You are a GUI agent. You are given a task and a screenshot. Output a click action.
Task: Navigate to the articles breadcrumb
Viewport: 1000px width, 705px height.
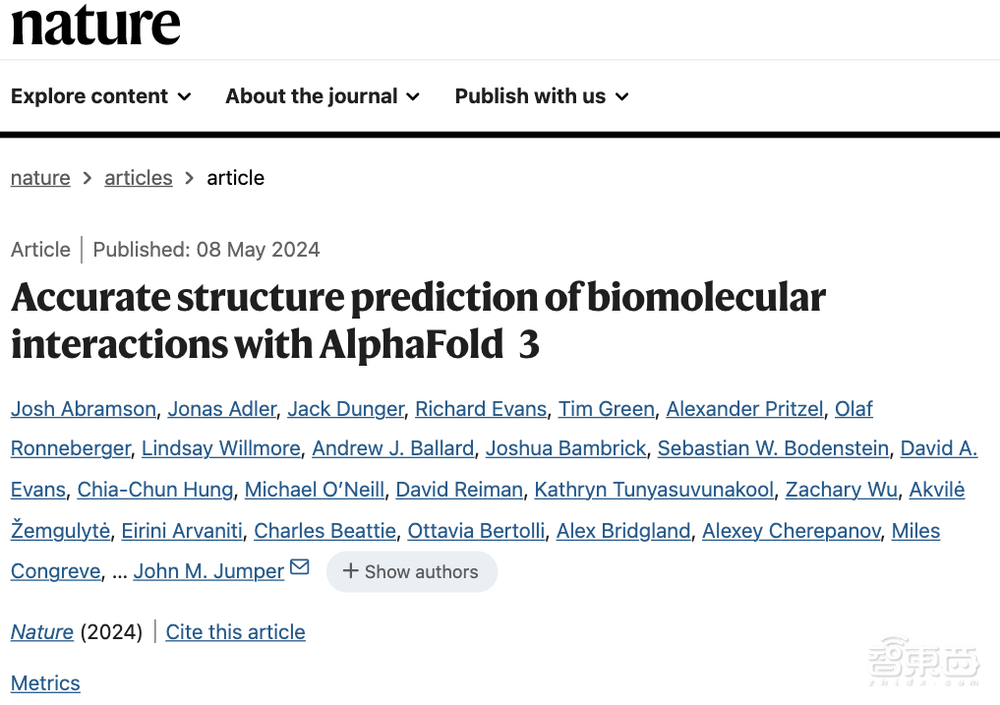[138, 178]
